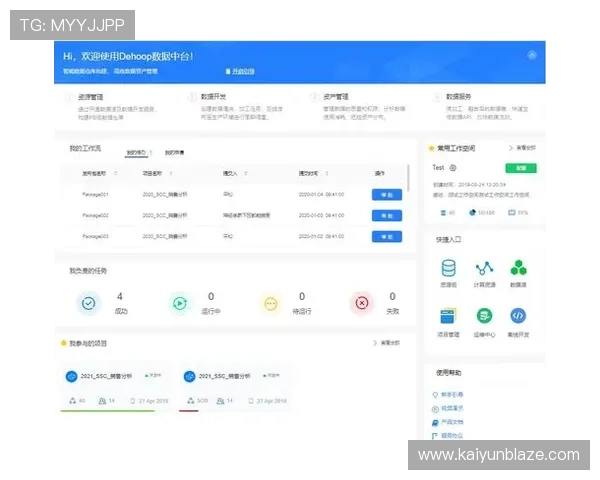Open the database cylinder quick entry icon

tap(448, 268)
